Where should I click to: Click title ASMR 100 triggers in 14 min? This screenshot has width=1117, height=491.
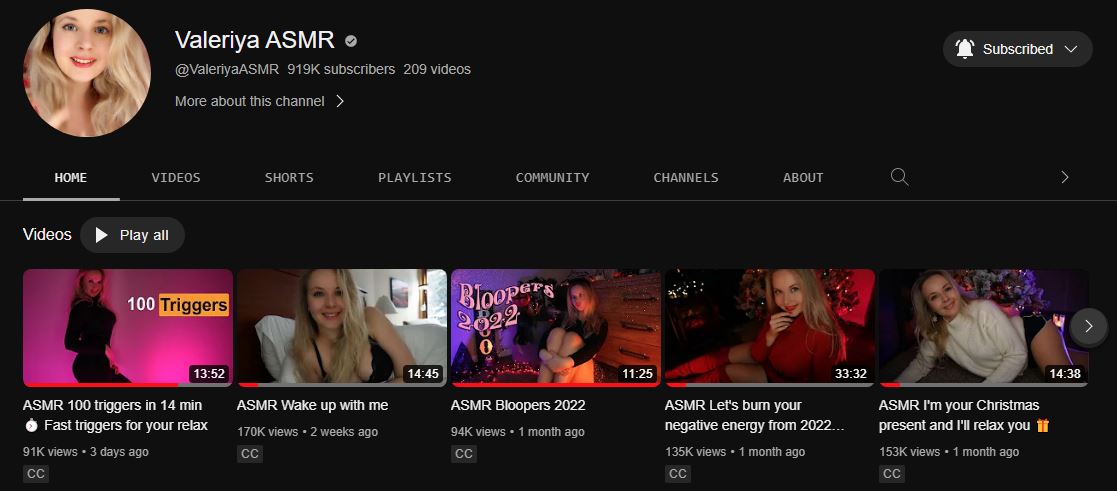tap(115, 415)
